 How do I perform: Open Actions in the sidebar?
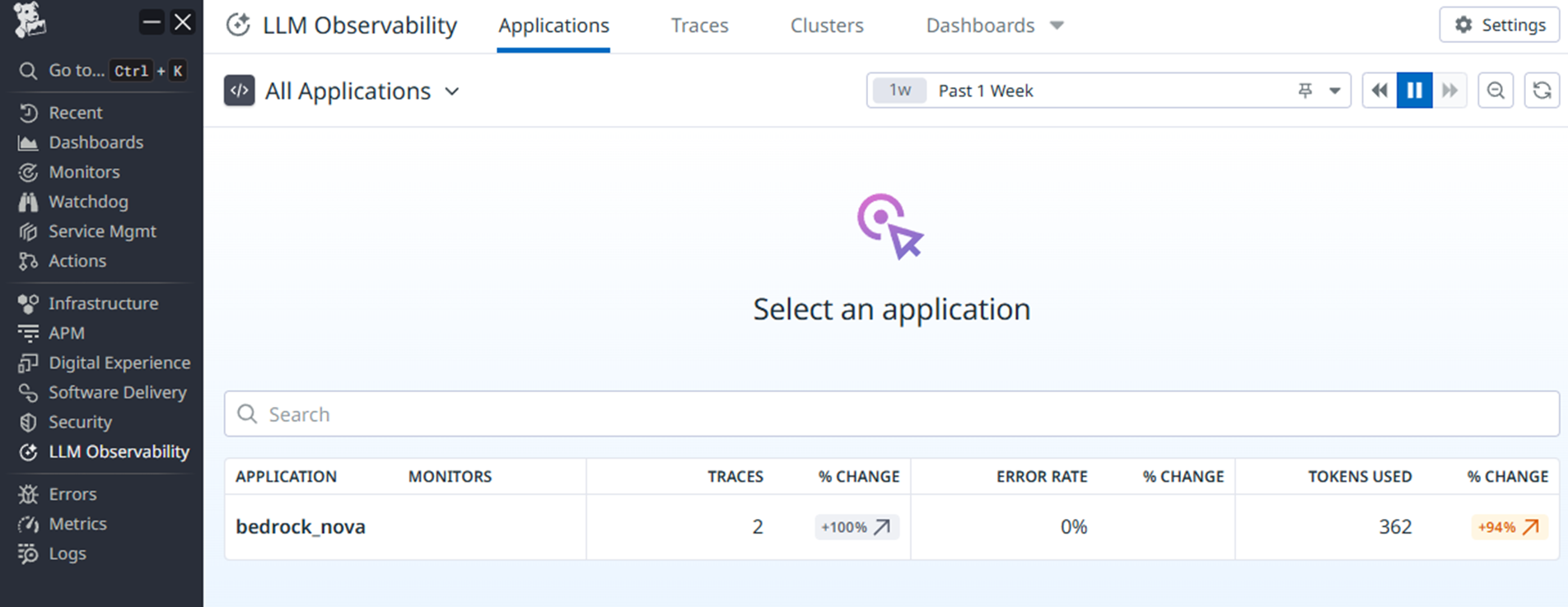coord(77,261)
